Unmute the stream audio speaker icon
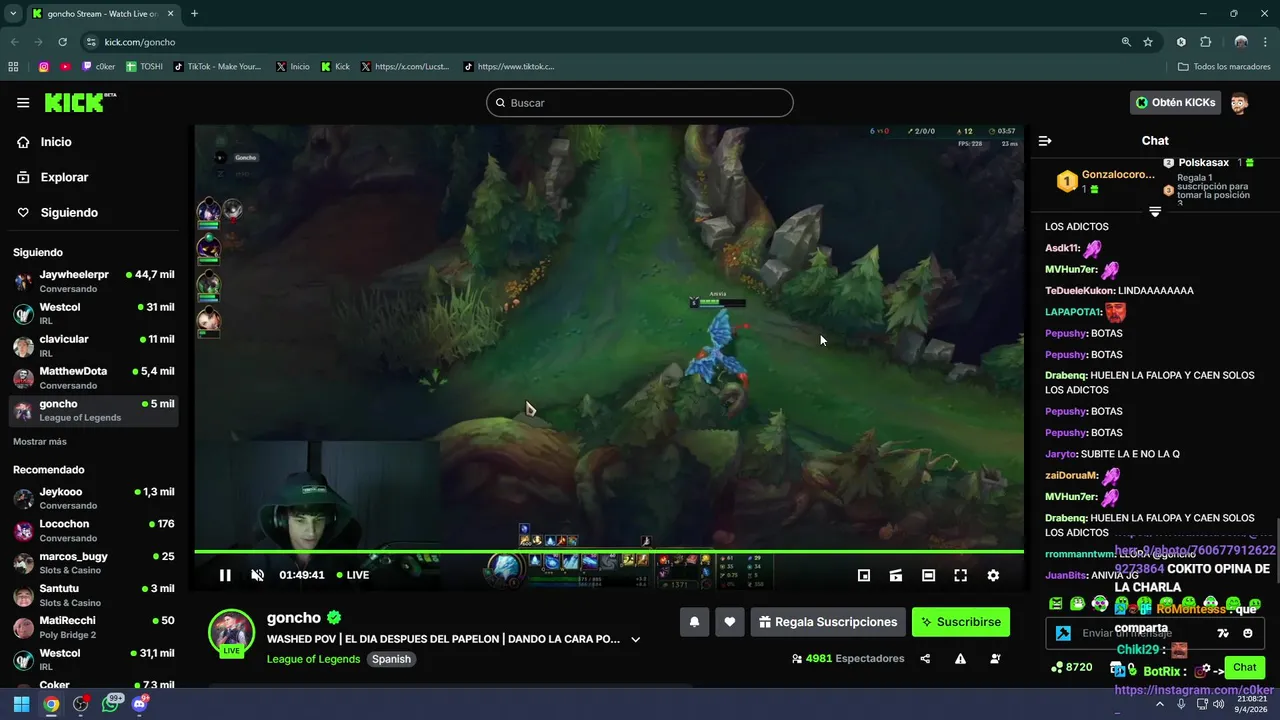 [257, 575]
